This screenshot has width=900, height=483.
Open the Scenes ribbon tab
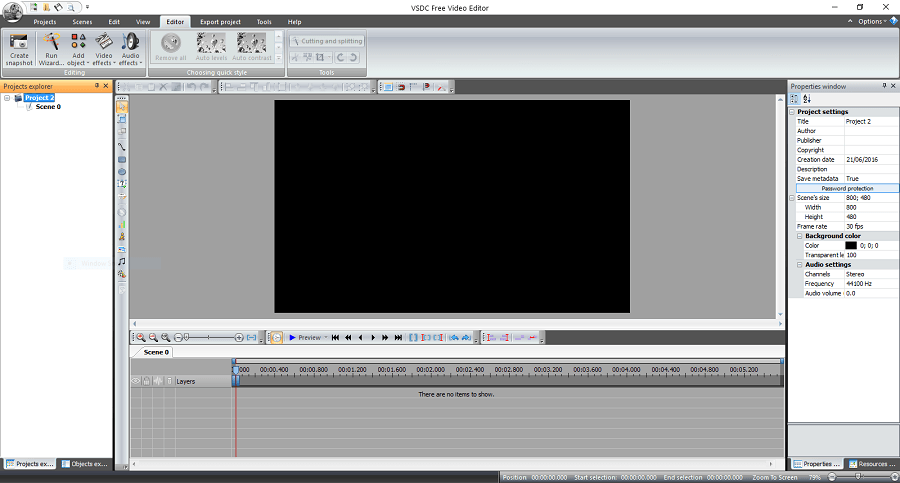[82, 22]
